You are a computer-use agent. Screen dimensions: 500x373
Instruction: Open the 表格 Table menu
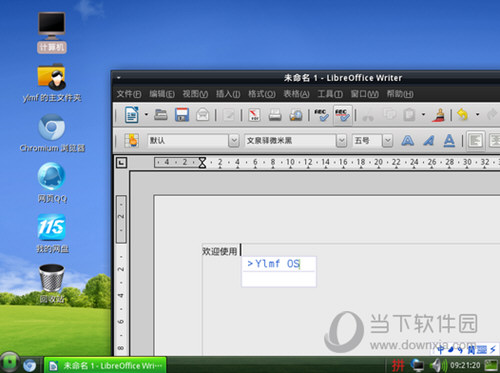[x=296, y=94]
